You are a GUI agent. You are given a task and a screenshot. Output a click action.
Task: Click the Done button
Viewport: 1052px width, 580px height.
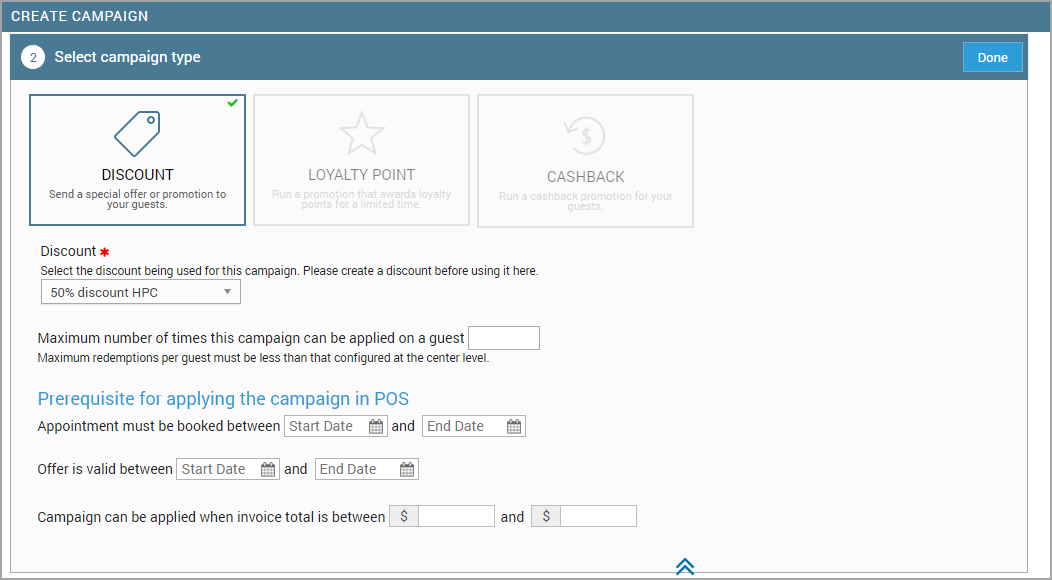click(992, 57)
